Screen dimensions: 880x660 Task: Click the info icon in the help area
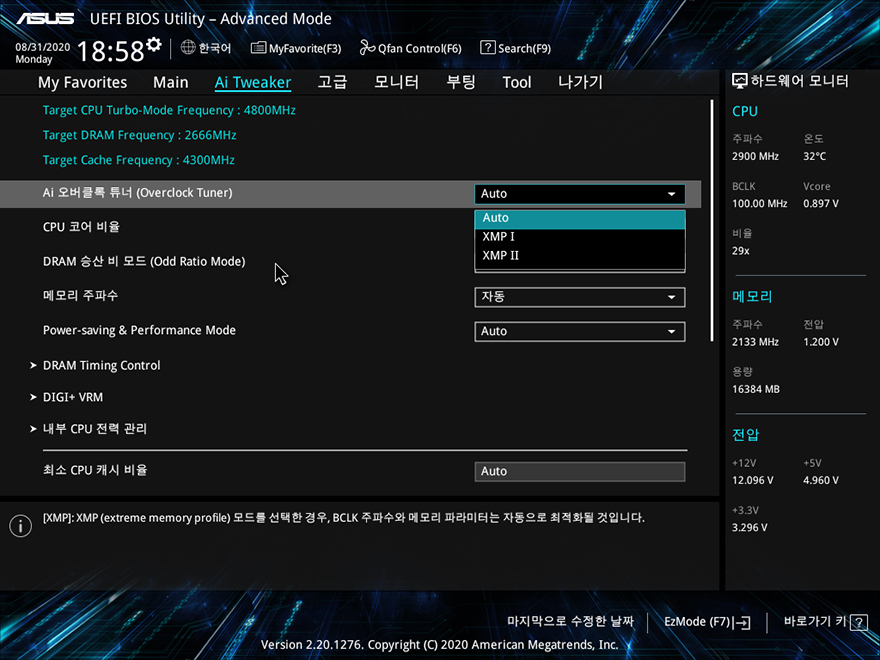click(x=21, y=526)
